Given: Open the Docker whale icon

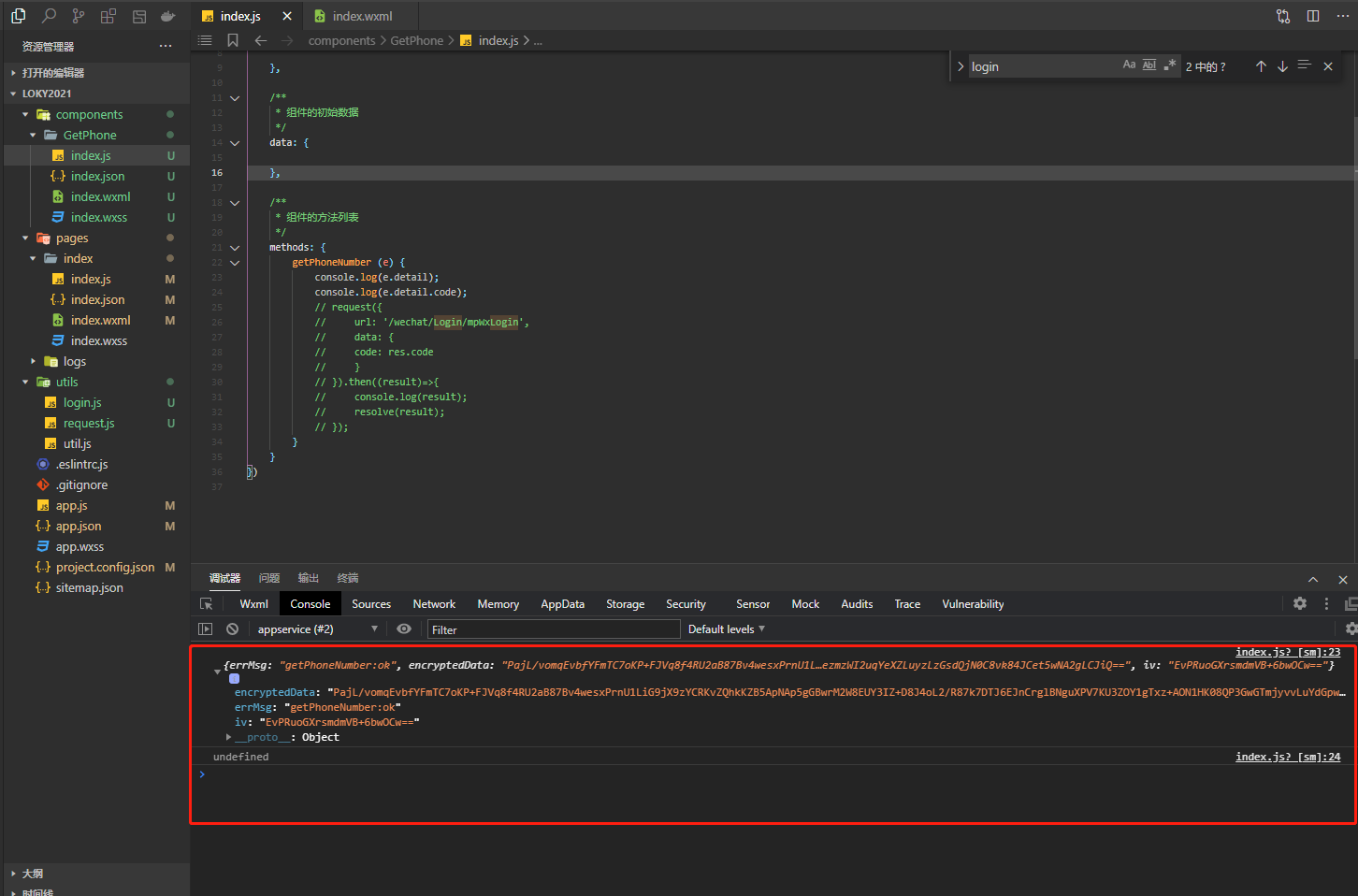Looking at the screenshot, I should click(168, 16).
